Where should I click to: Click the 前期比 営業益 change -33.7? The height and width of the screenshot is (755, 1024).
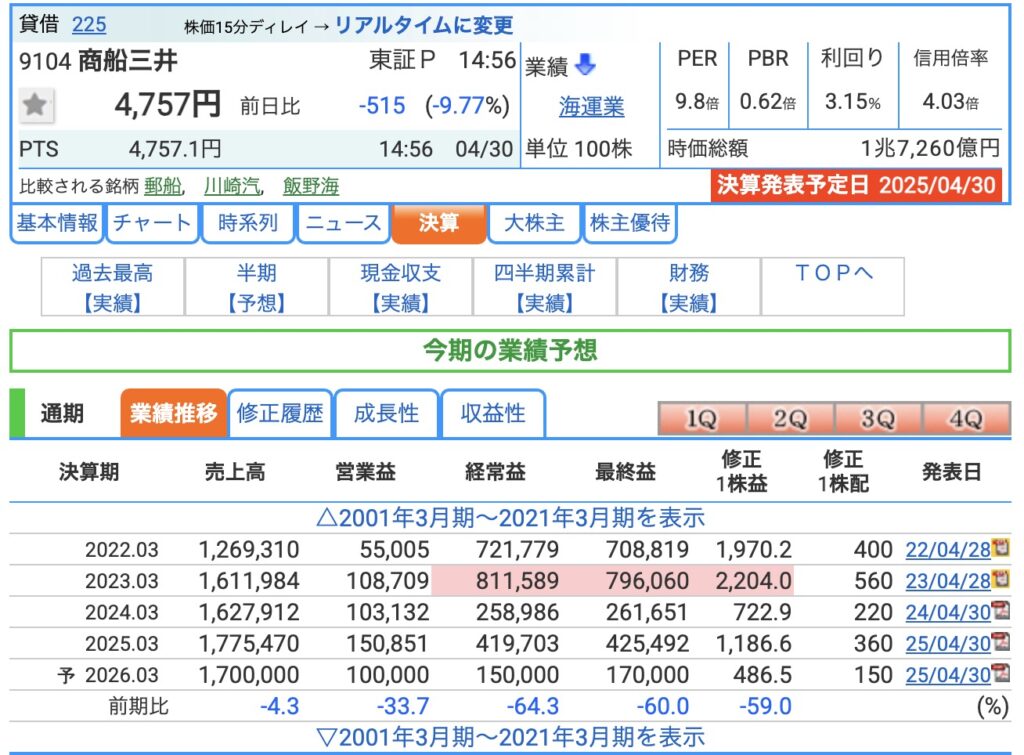coord(403,707)
